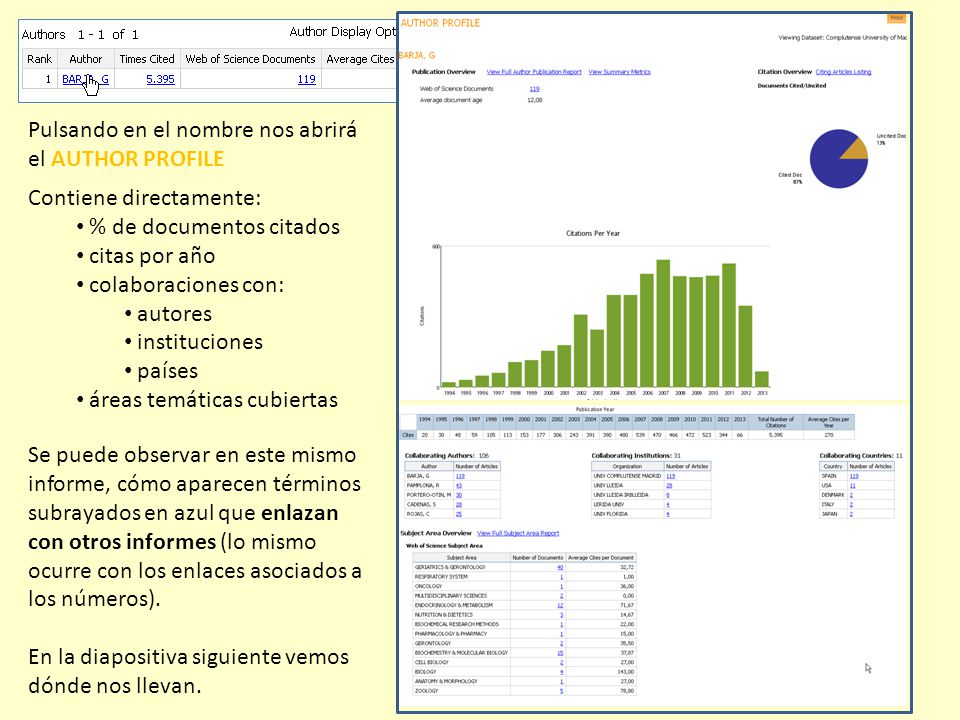Open the View Summary Metrics link
The width and height of the screenshot is (960, 720).
(620, 72)
